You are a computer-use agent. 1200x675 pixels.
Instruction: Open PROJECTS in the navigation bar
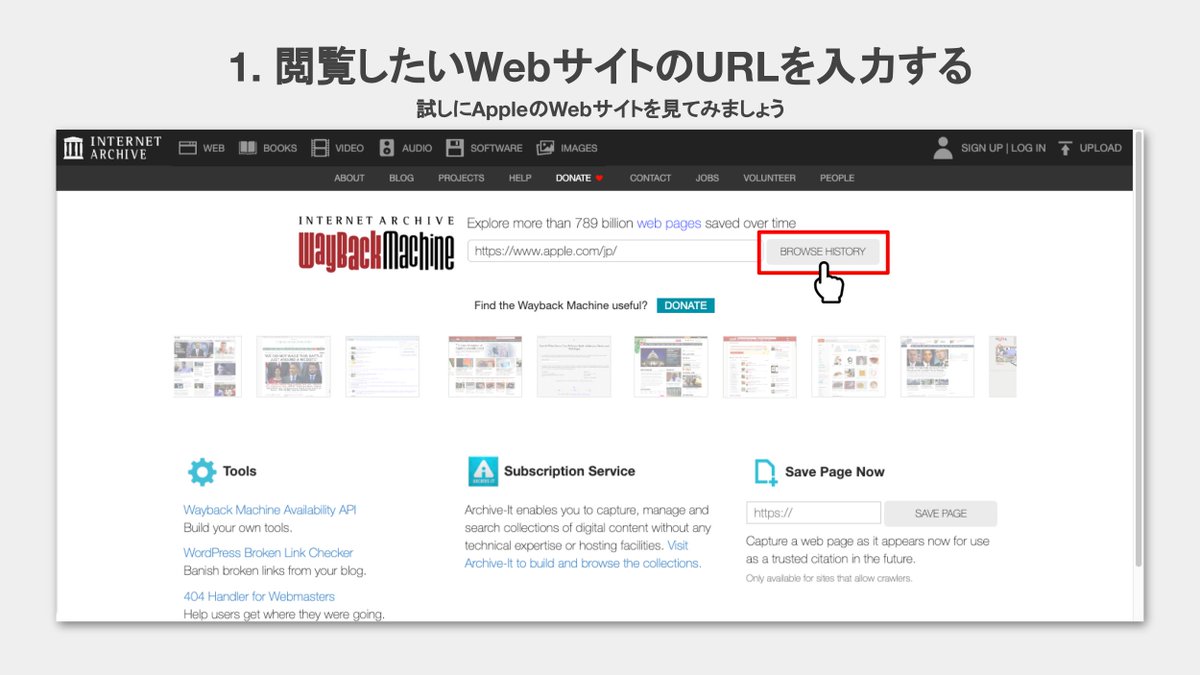coord(461,178)
